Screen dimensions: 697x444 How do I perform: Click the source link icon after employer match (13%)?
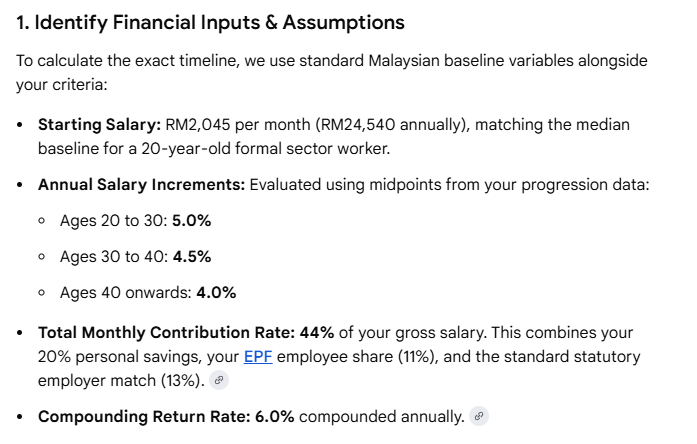point(219,380)
